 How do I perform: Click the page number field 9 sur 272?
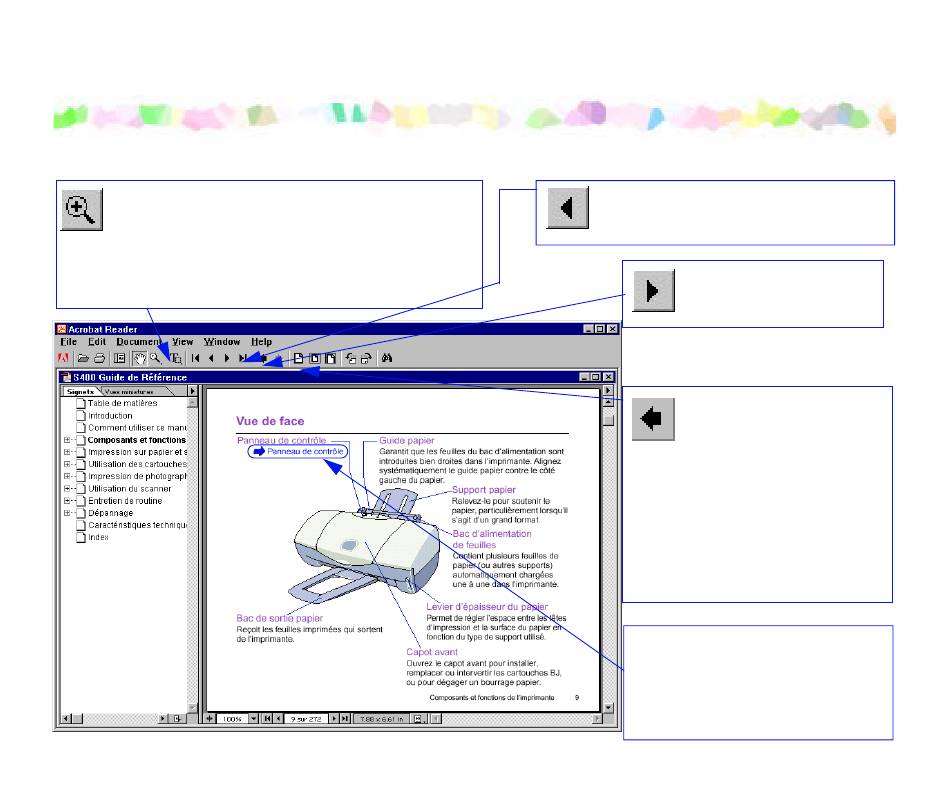(306, 719)
